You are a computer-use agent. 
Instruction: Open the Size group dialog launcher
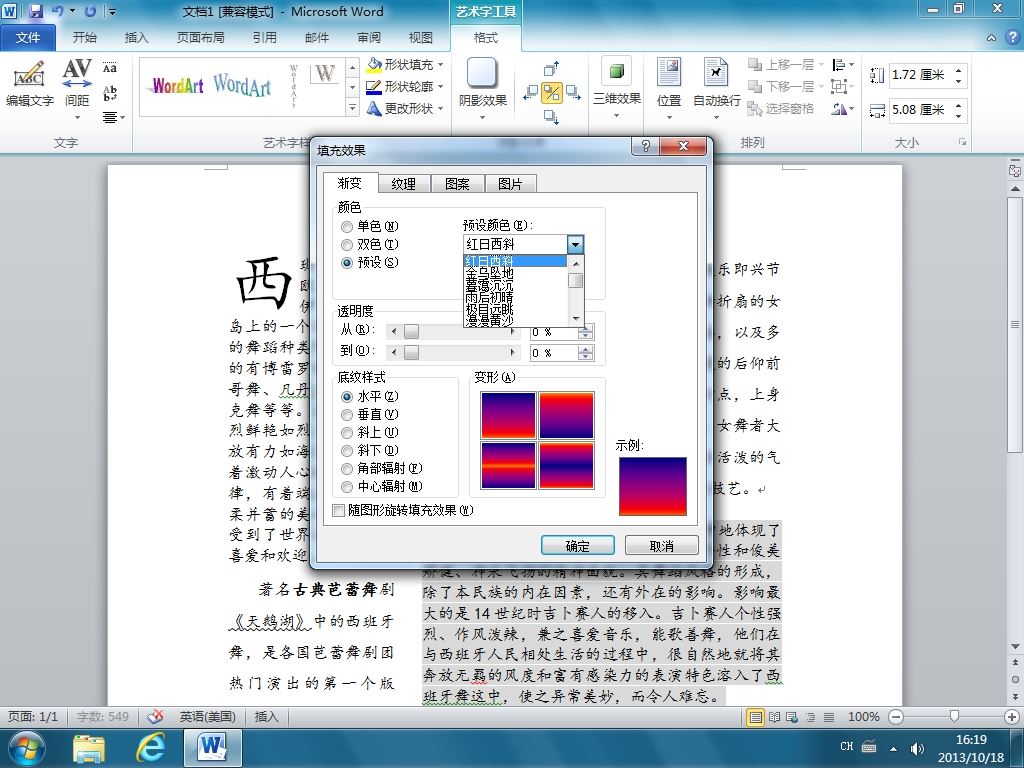(962, 142)
